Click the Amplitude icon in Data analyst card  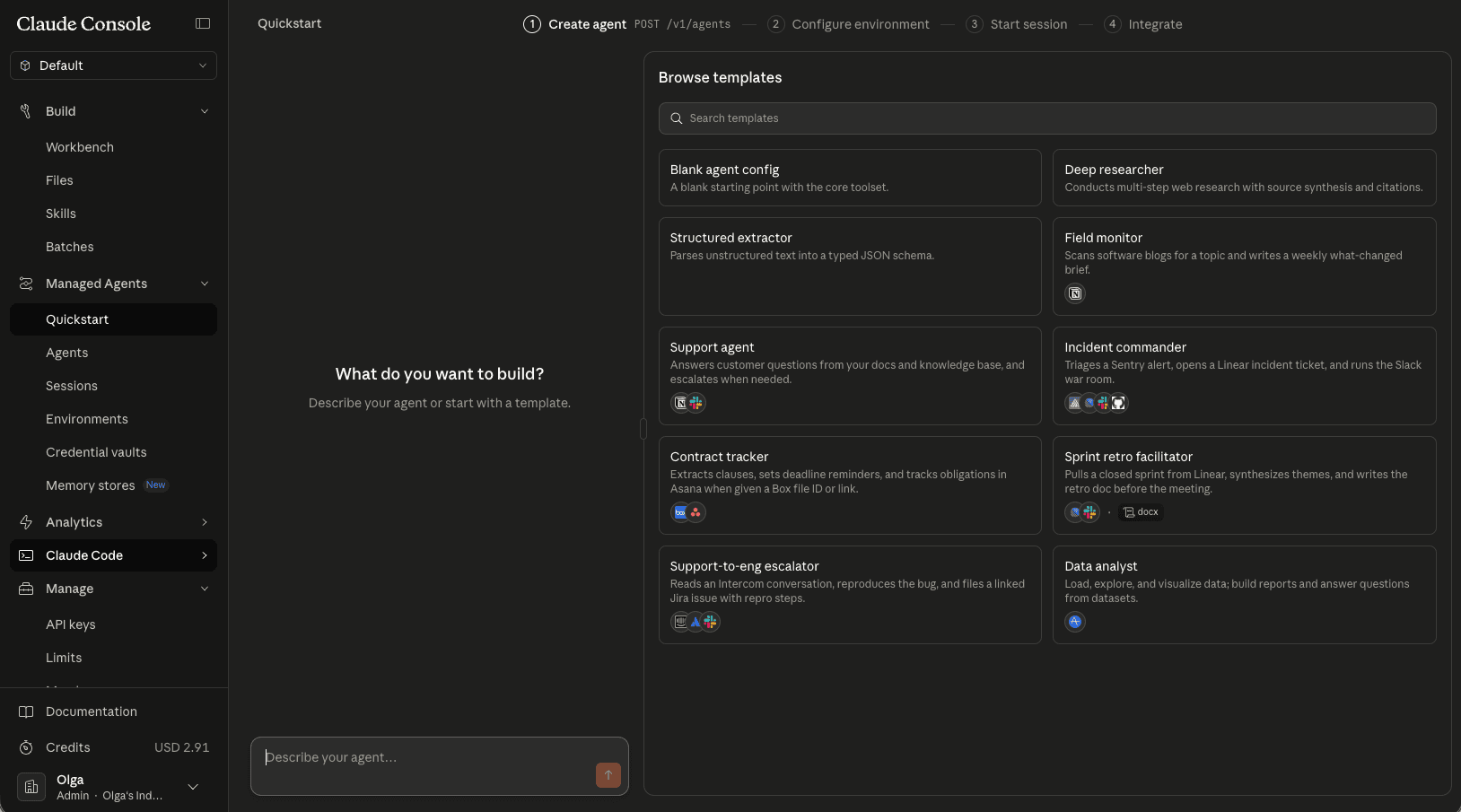(1075, 622)
